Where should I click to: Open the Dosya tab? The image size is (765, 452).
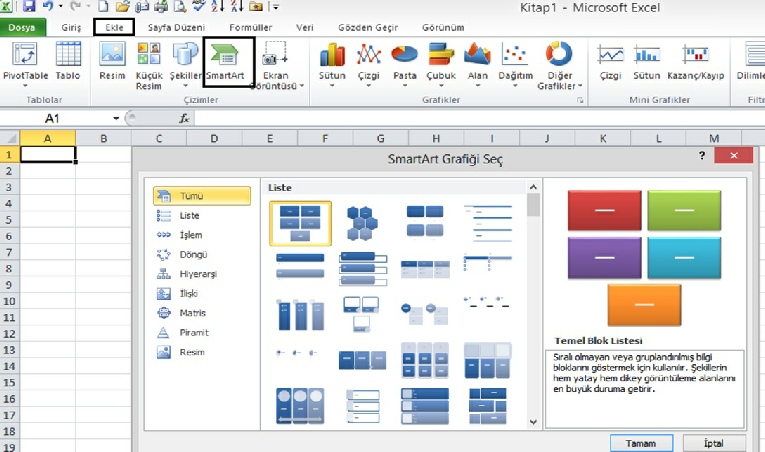point(22,27)
